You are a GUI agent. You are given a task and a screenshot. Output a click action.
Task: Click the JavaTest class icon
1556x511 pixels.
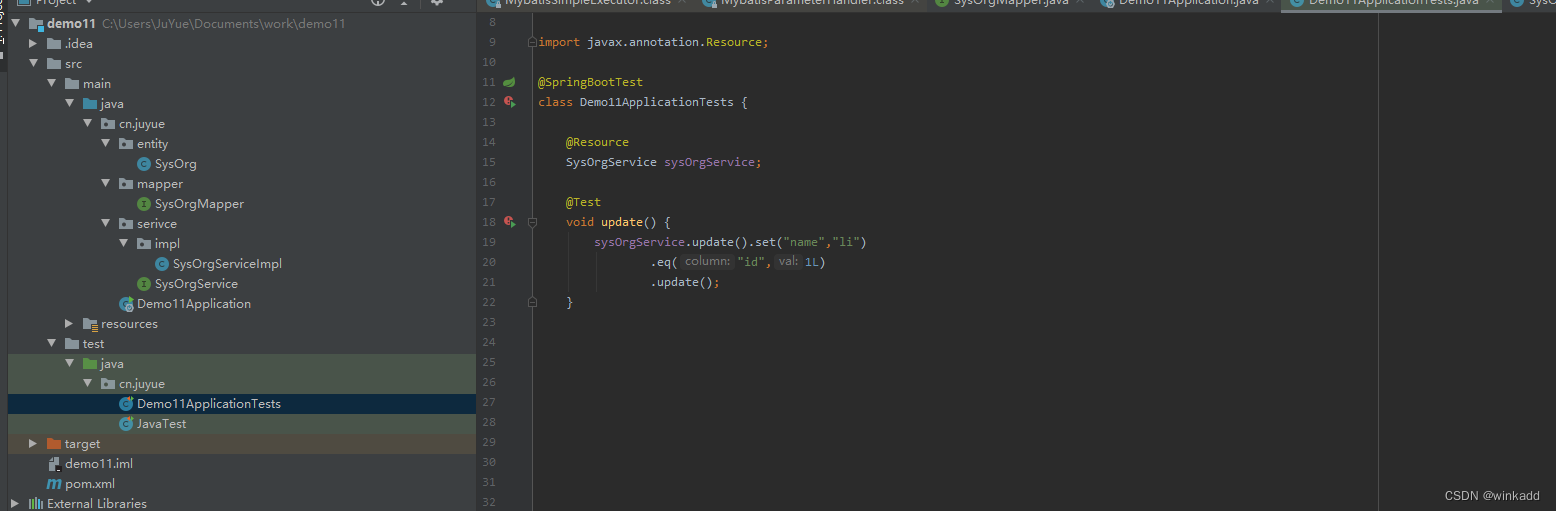(x=126, y=424)
